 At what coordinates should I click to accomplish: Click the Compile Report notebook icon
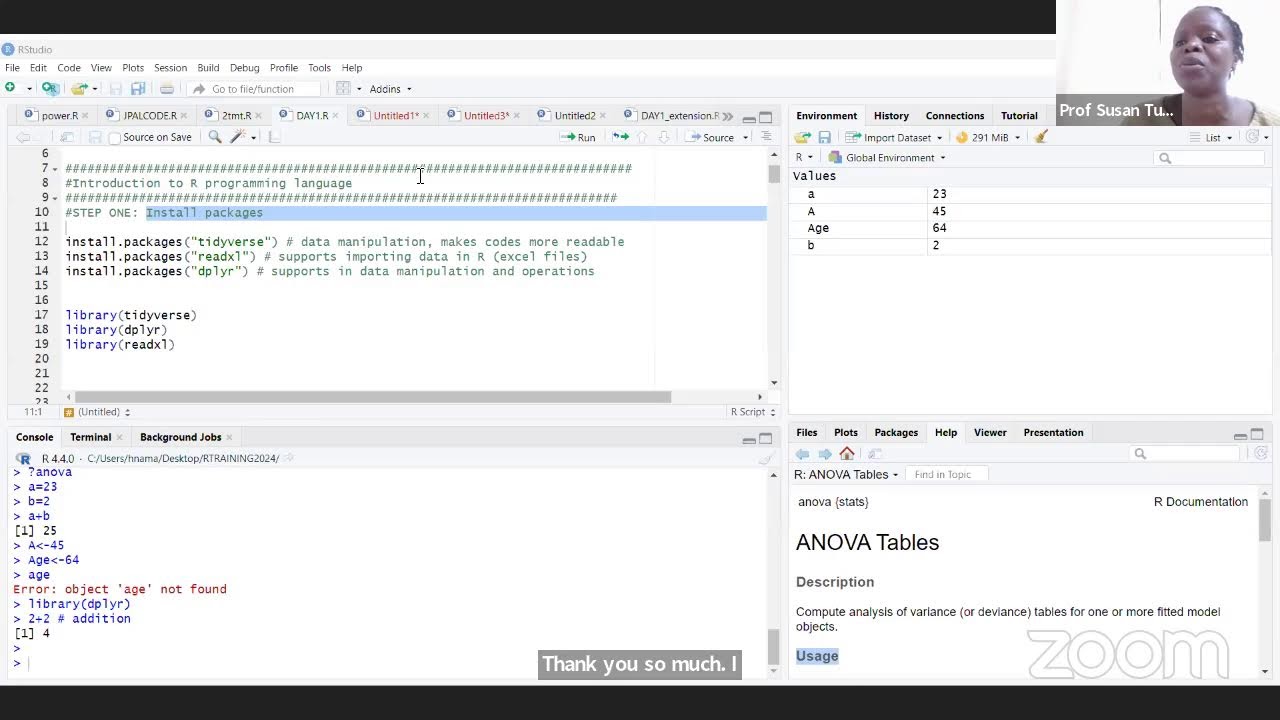point(275,137)
